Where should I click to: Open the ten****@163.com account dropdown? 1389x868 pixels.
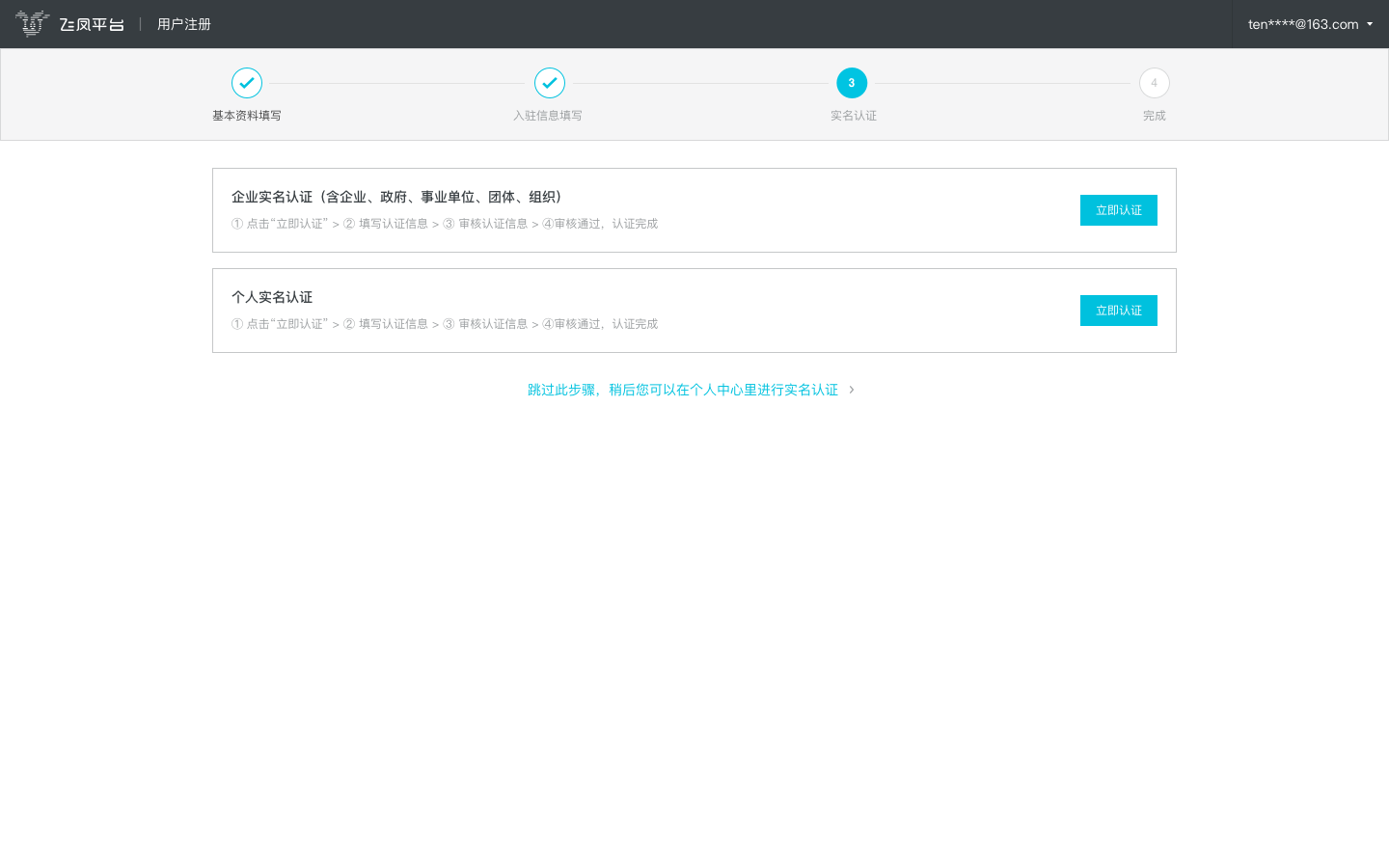click(1310, 24)
